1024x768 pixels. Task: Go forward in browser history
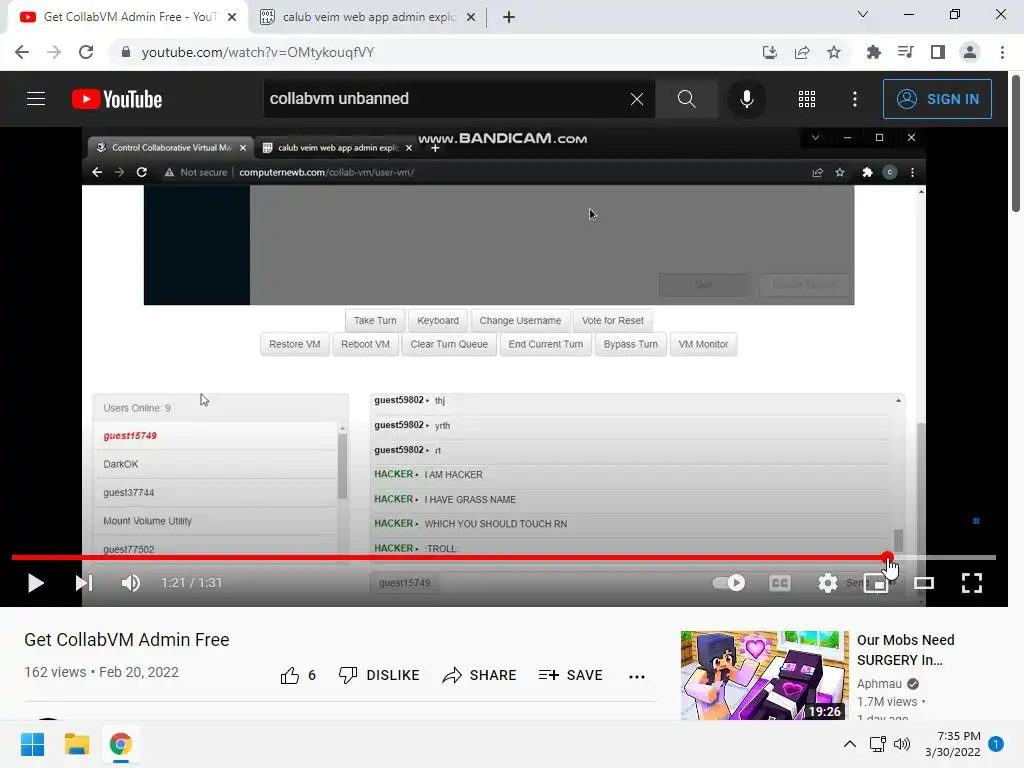(54, 52)
